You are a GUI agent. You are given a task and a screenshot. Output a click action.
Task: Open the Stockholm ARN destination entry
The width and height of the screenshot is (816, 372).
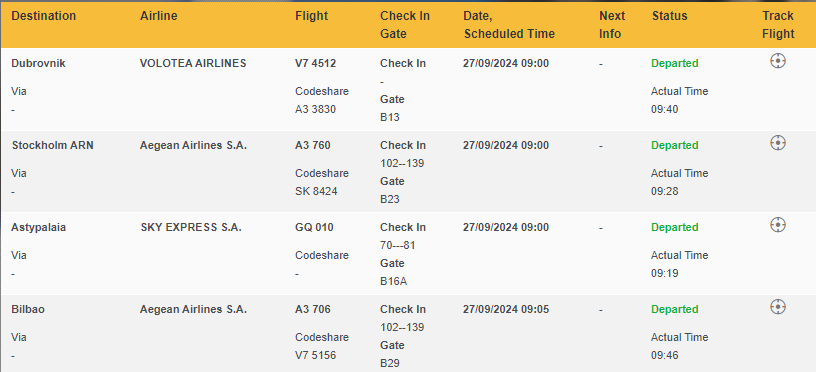coord(53,146)
